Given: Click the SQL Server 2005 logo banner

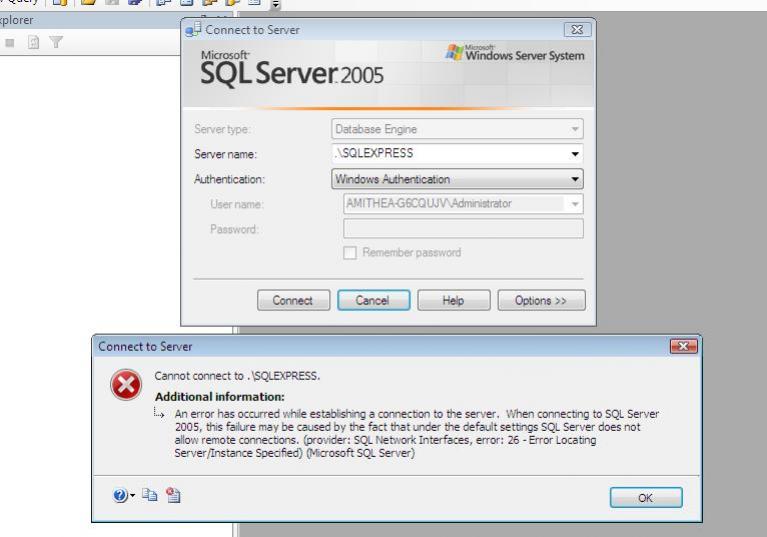Looking at the screenshot, I should (x=292, y=70).
